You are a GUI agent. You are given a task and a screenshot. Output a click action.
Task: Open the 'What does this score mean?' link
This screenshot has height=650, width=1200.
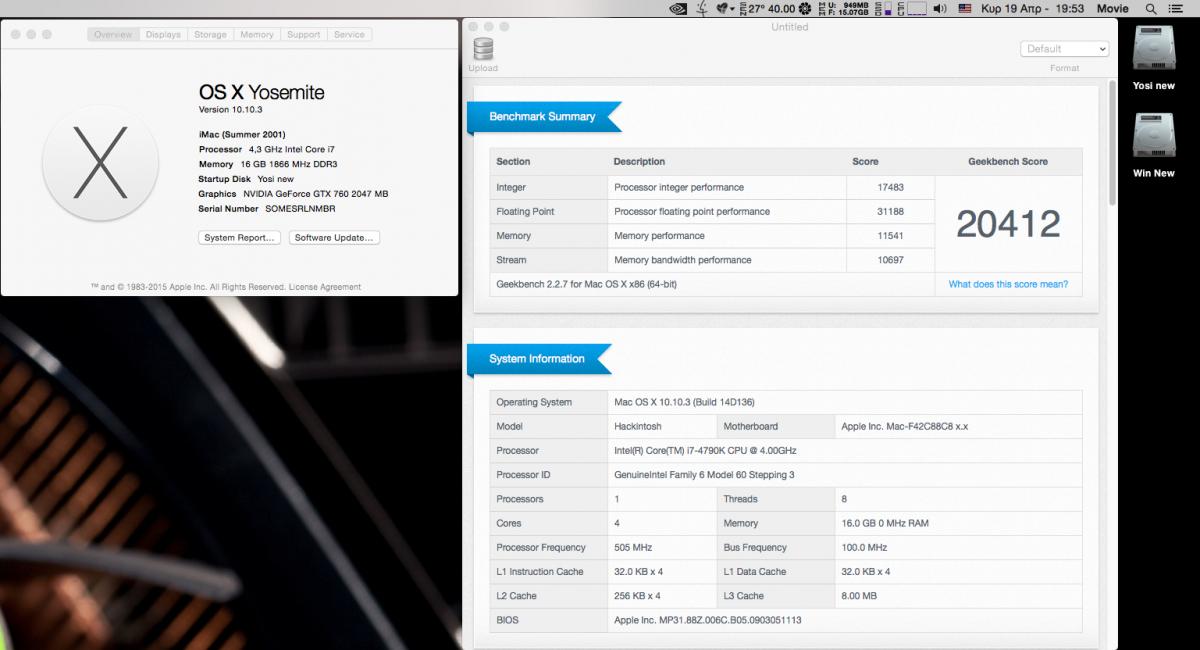(x=1008, y=284)
